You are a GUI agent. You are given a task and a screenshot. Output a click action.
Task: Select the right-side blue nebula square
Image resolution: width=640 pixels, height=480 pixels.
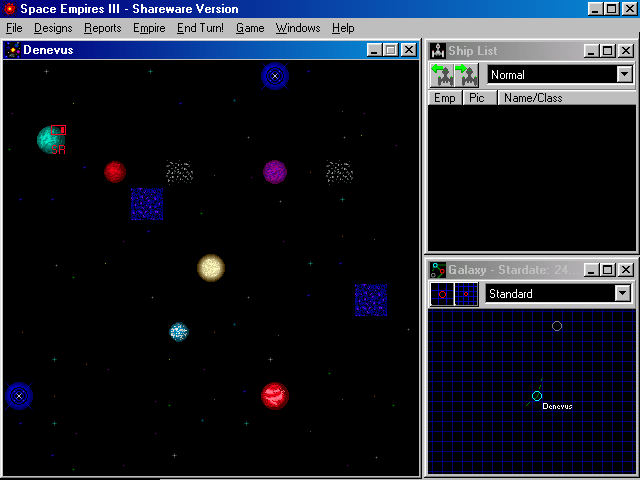coord(371,300)
